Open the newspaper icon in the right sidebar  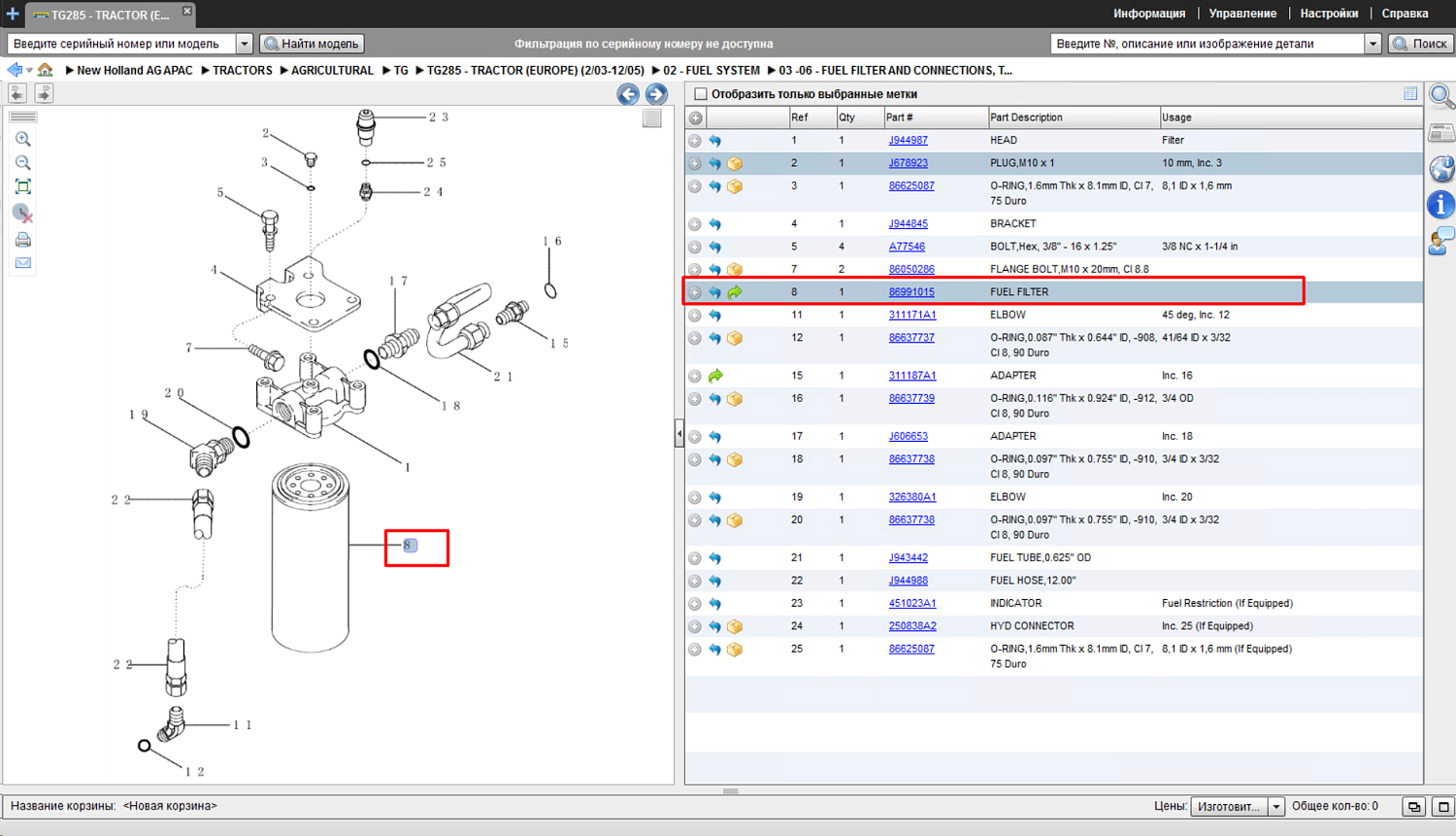pos(1441,133)
